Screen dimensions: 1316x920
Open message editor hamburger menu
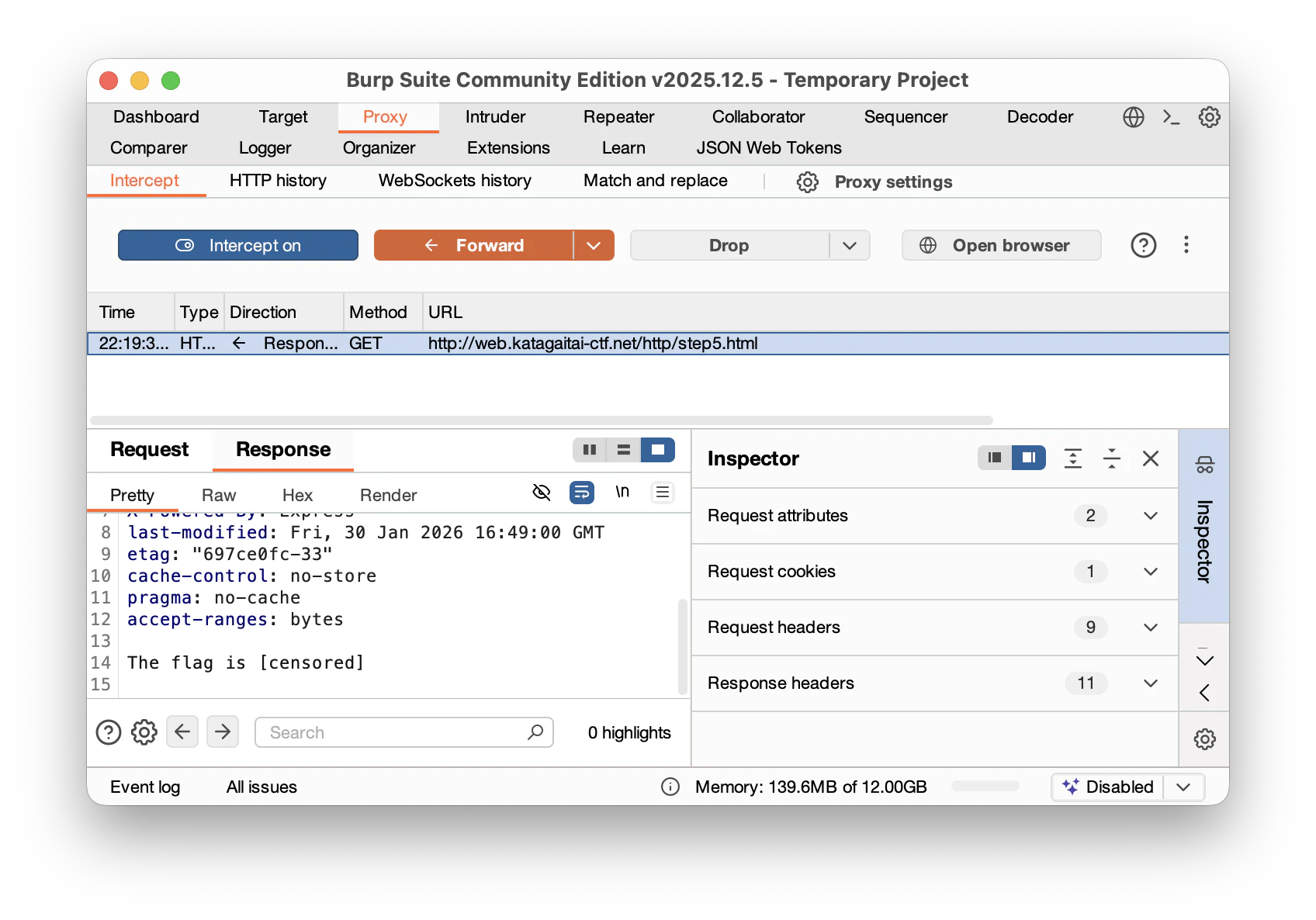[663, 493]
